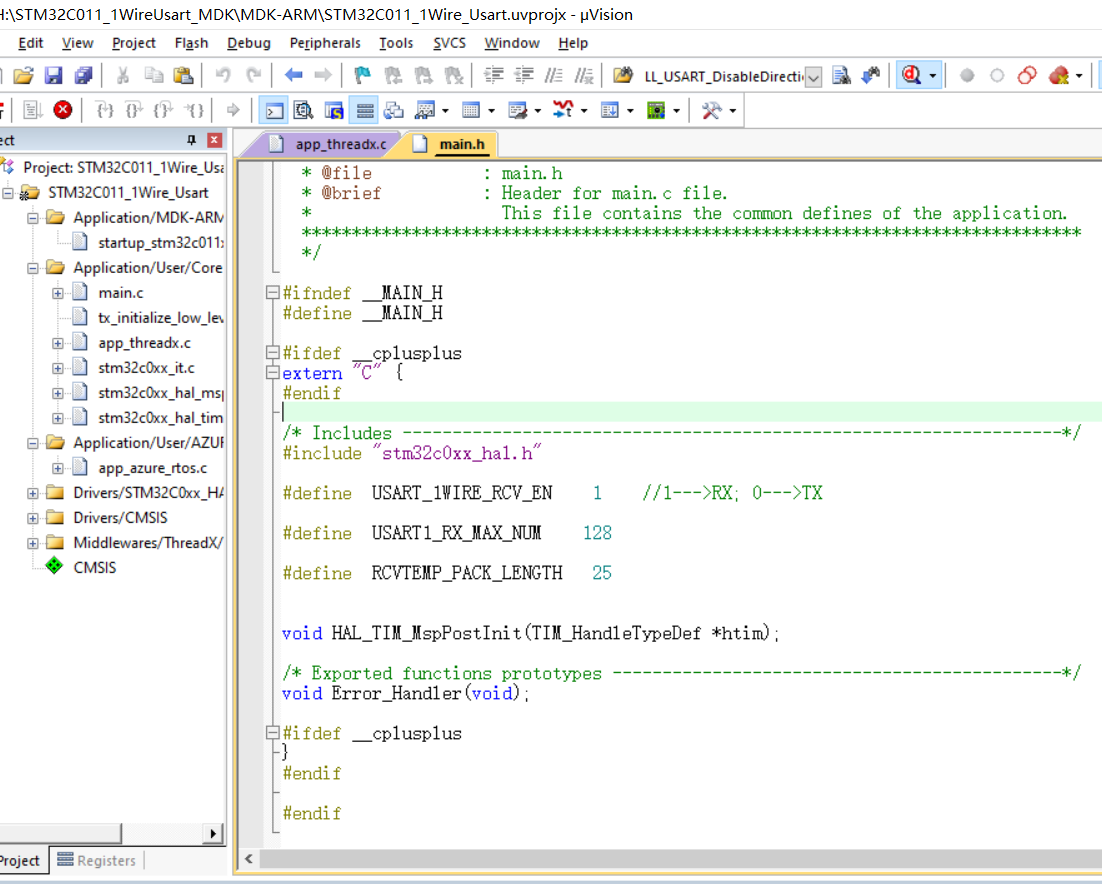Navigate backwards with blue left arrow
Viewport: 1102px width, 884px height.
click(293, 75)
